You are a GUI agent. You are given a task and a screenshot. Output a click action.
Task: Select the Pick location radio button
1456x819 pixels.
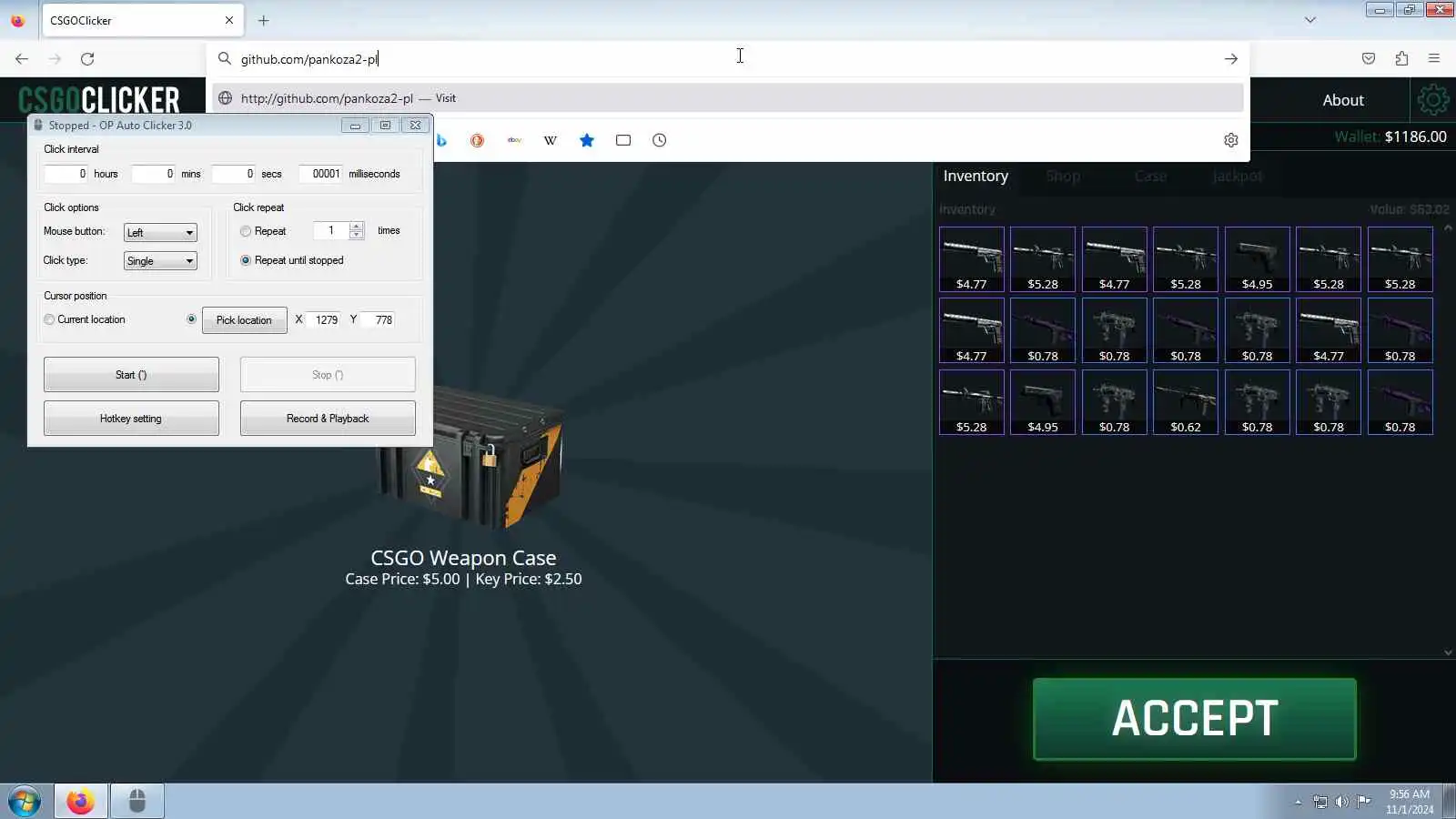191,319
